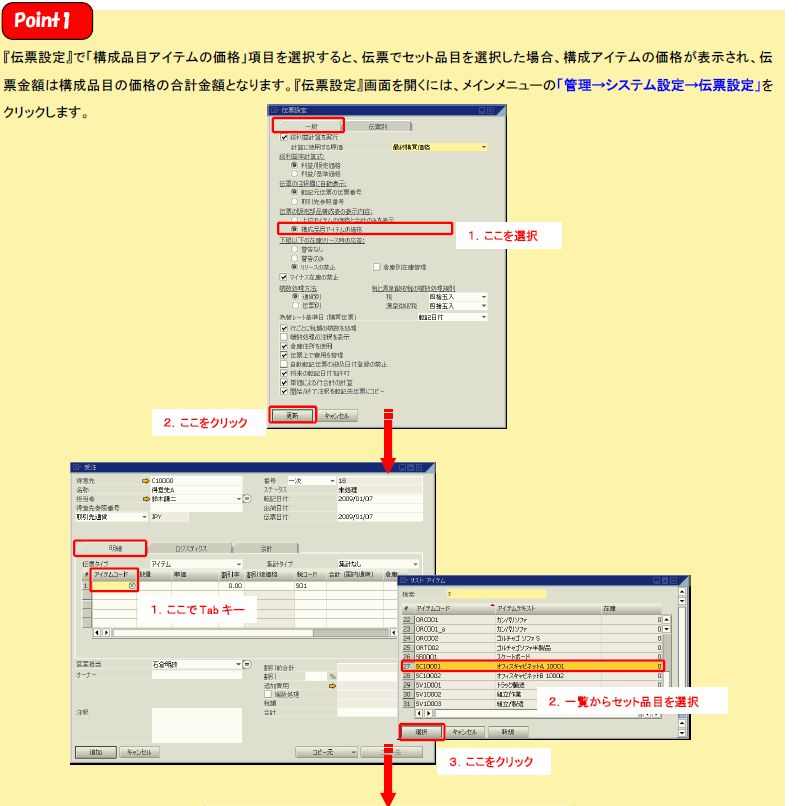Switch to ロジスティクス tab

tap(191, 548)
